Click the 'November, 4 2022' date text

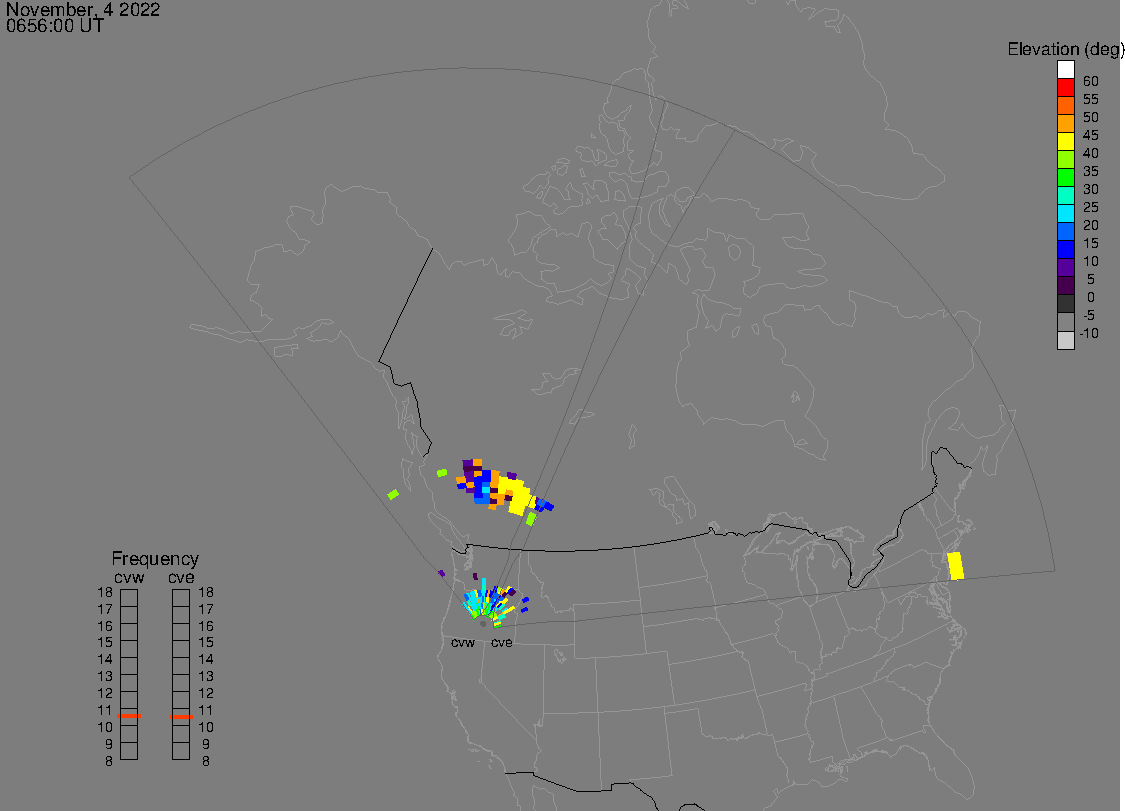[83, 10]
